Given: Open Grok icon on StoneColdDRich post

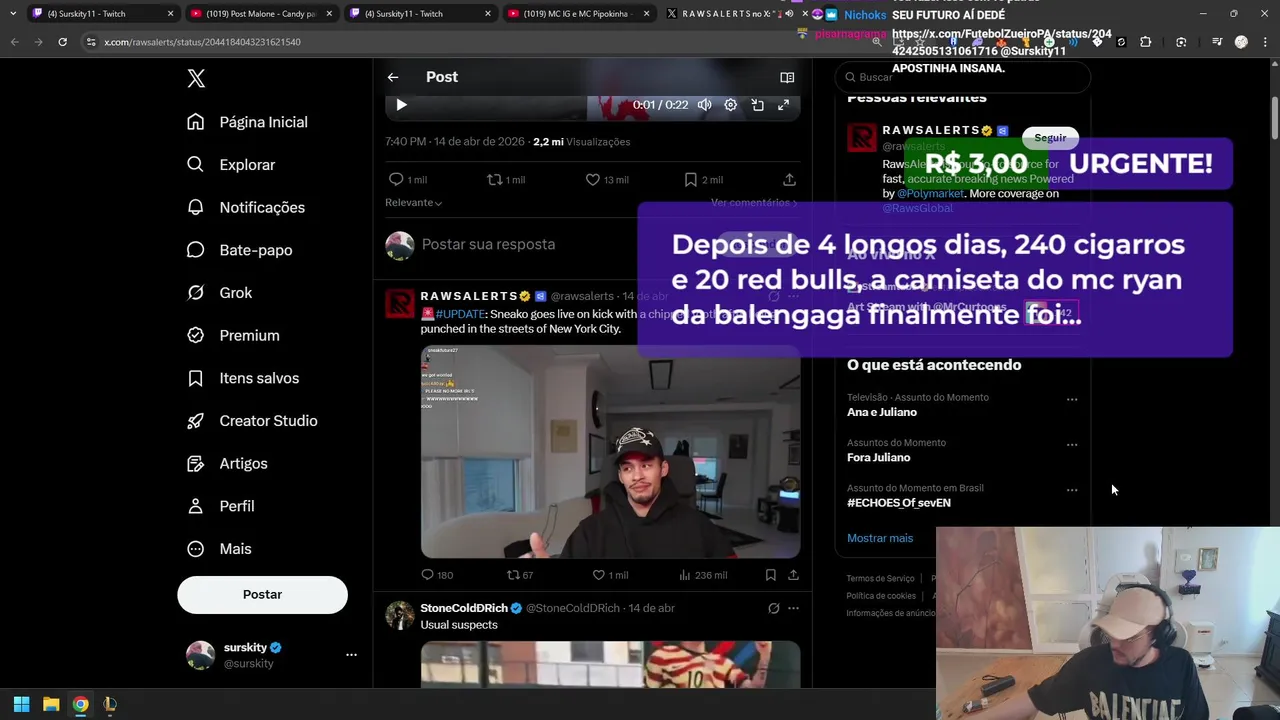Looking at the screenshot, I should tap(773, 608).
